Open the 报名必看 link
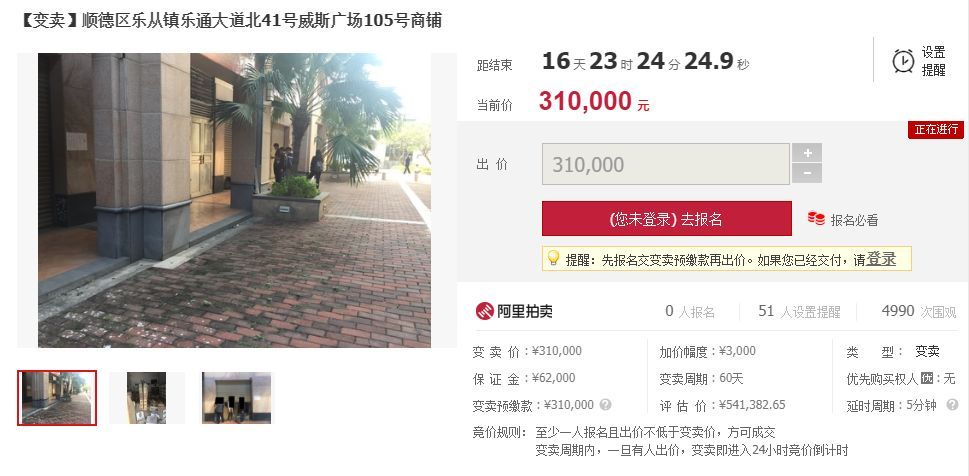 [x=854, y=220]
